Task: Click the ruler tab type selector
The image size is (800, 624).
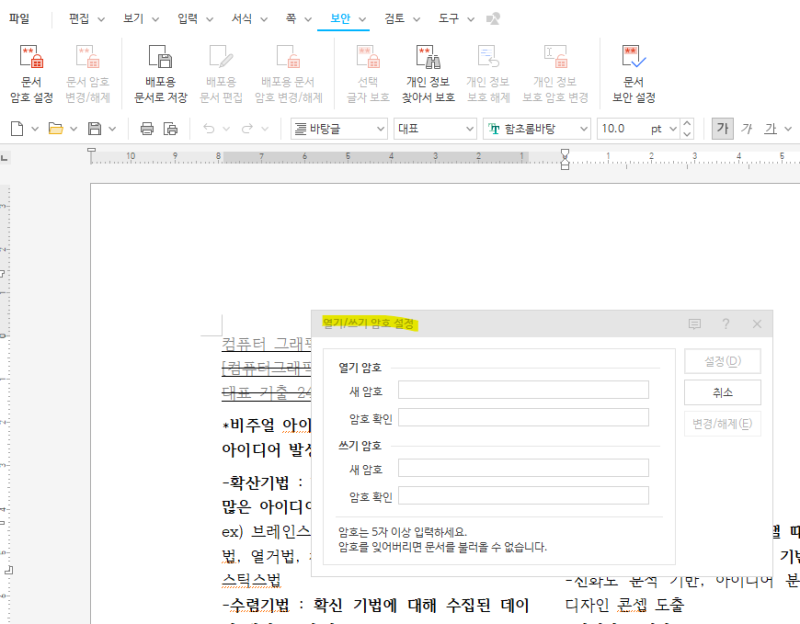Action: click(x=5, y=158)
